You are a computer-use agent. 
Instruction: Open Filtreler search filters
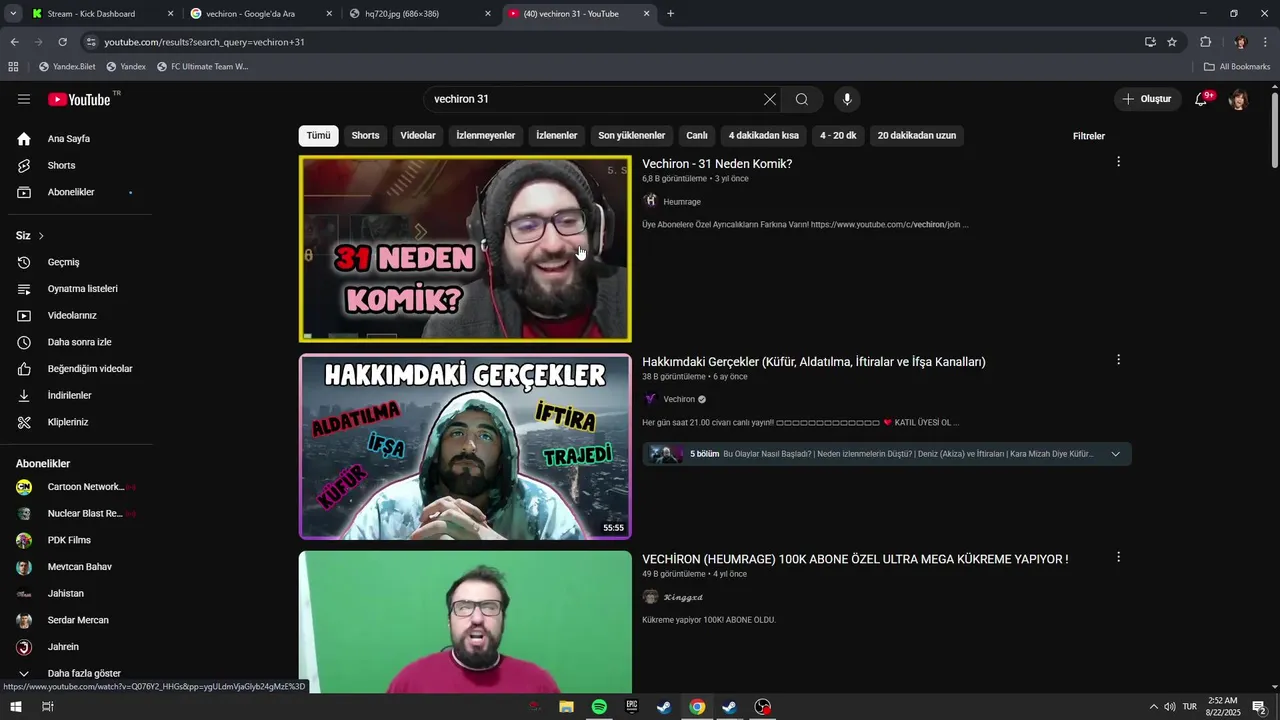click(1089, 136)
